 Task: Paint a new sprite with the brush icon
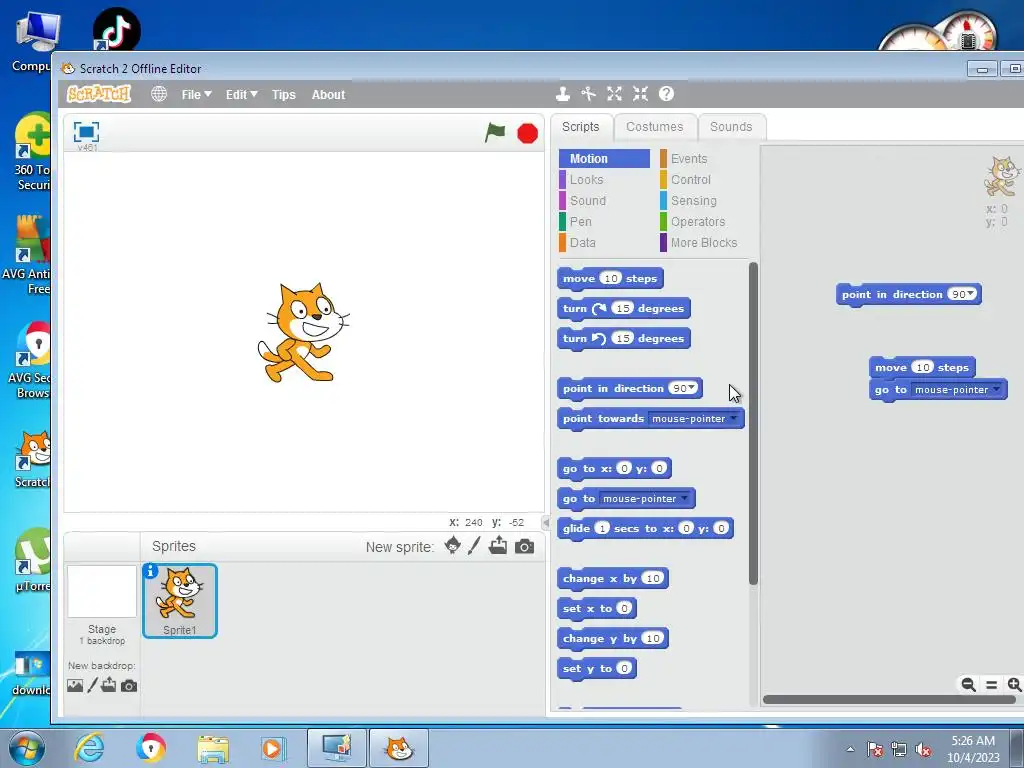point(474,545)
